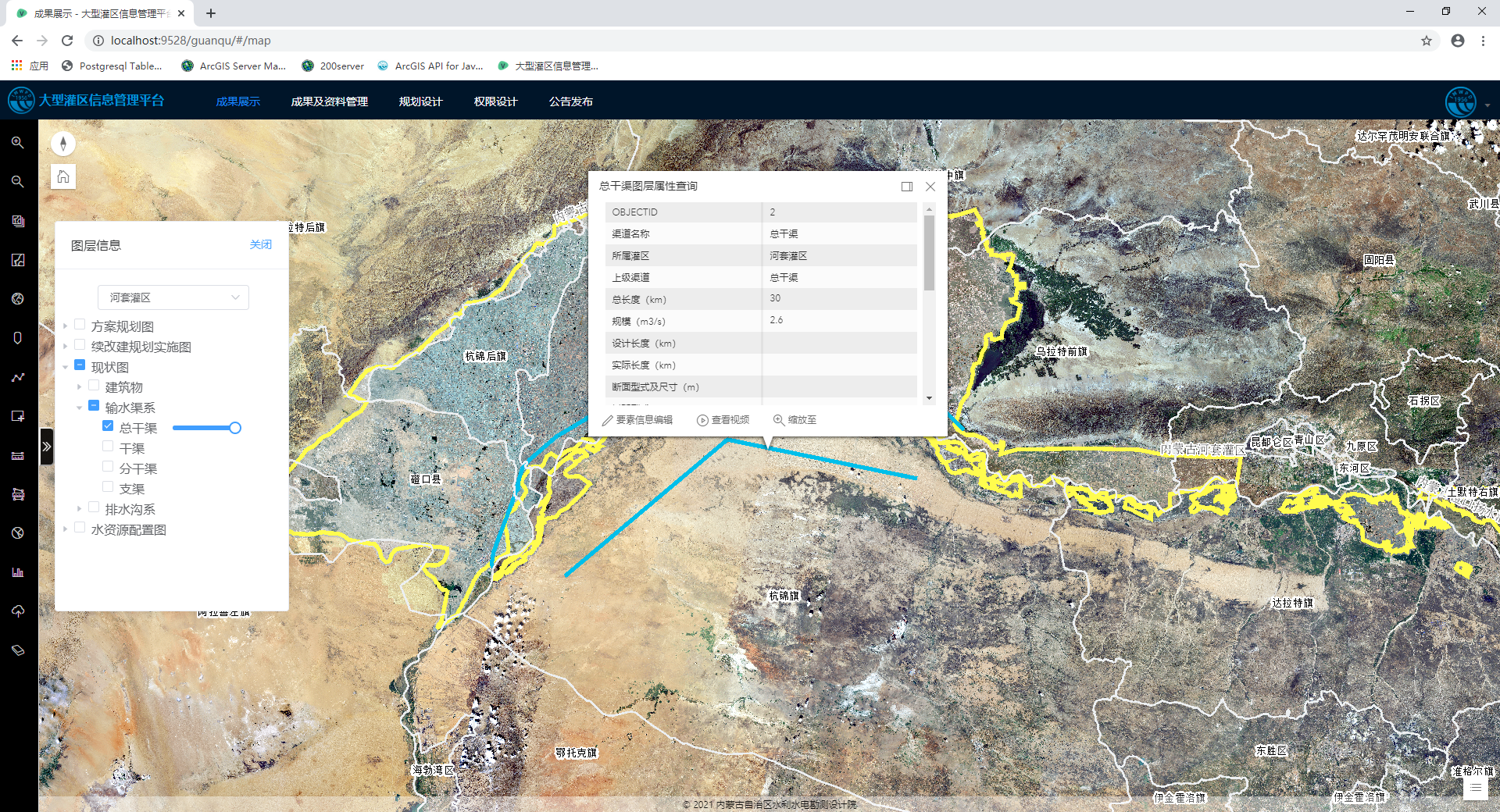Image resolution: width=1500 pixels, height=812 pixels.
Task: Click the attribute popup scroll-down arrow
Action: (x=929, y=398)
